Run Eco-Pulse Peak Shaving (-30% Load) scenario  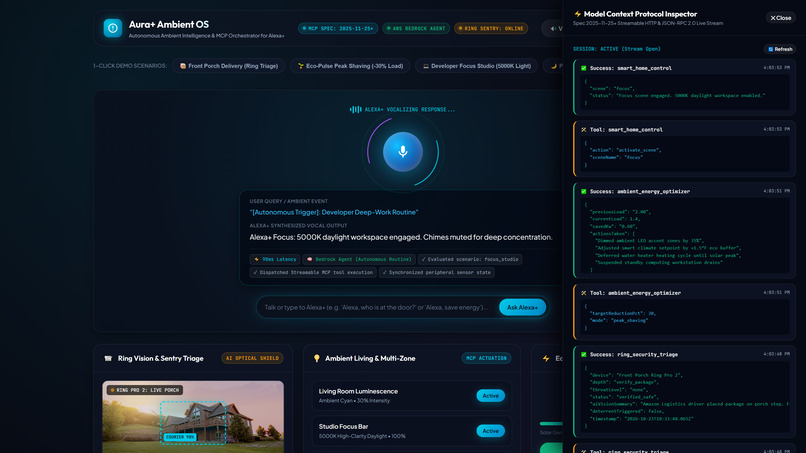click(x=350, y=66)
